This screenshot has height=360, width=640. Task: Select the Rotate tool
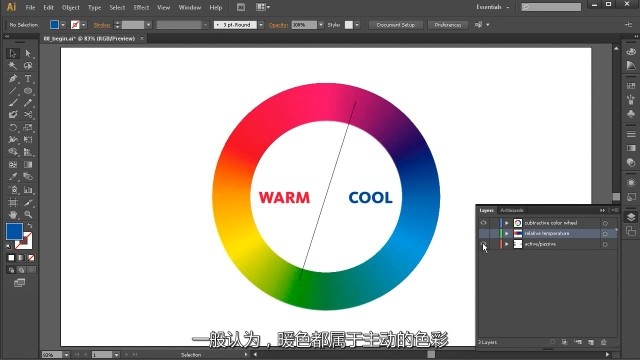(13, 127)
